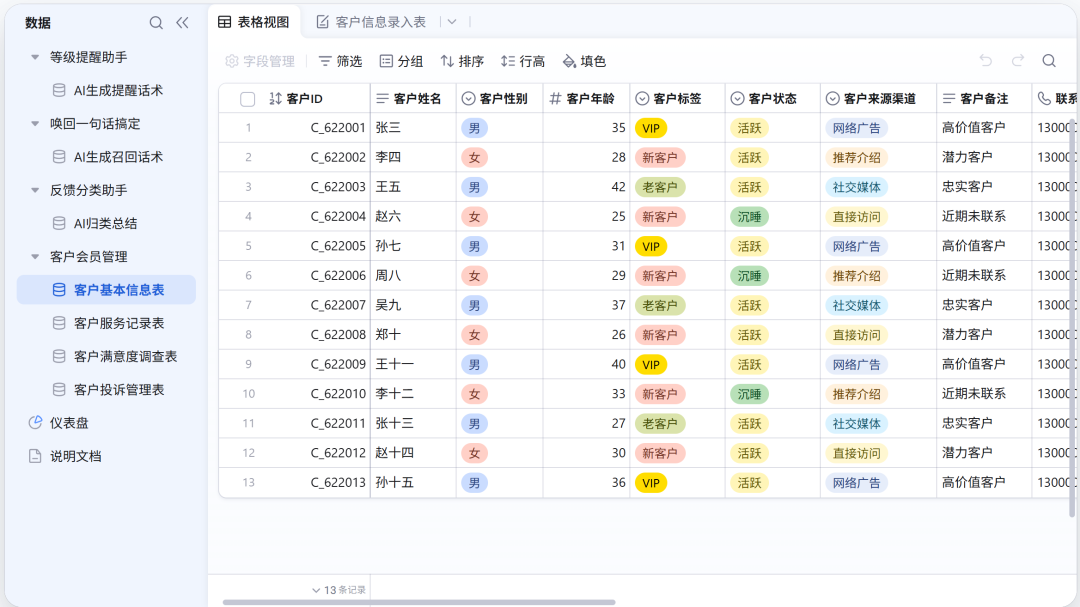Collapse the 数据 sidebar with double-chevron icon

tap(182, 23)
